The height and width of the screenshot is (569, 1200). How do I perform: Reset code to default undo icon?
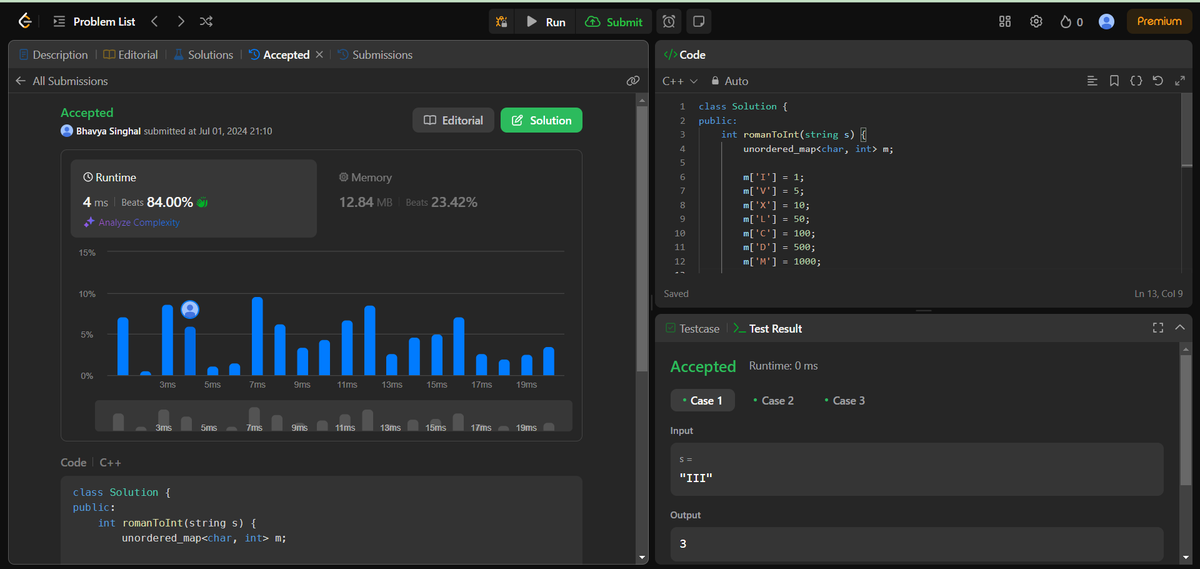[x=1157, y=81]
